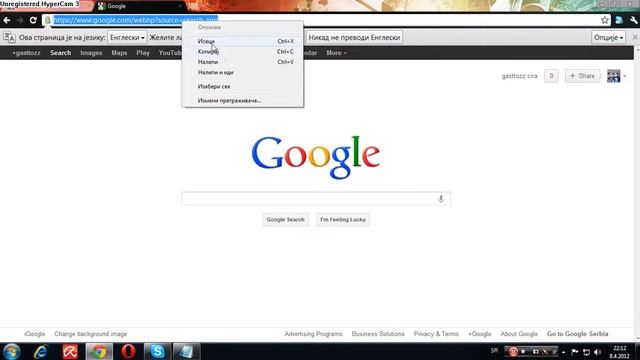Open the wrench settings menu in Chrome

point(633,20)
